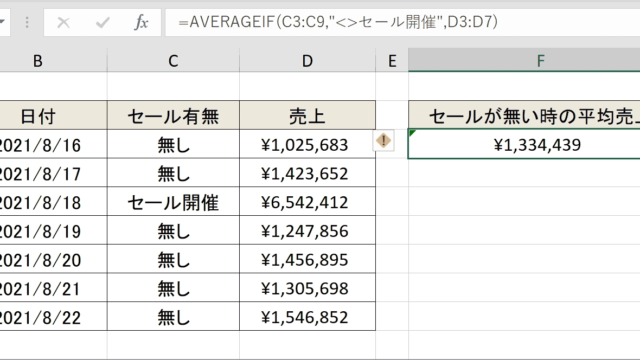The image size is (640, 360).
Task: Select the result cell ¥1,334,439
Action: point(524,144)
